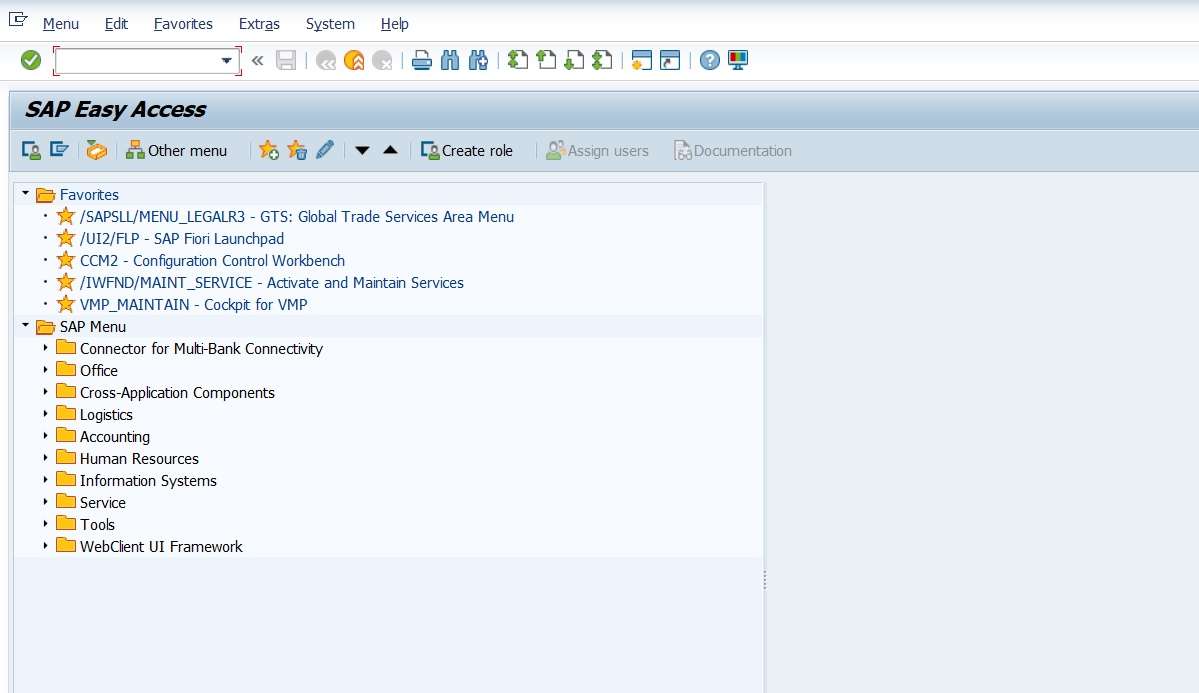The image size is (1199, 693).
Task: Click the Customize Local Layout monitor icon
Action: coord(738,60)
